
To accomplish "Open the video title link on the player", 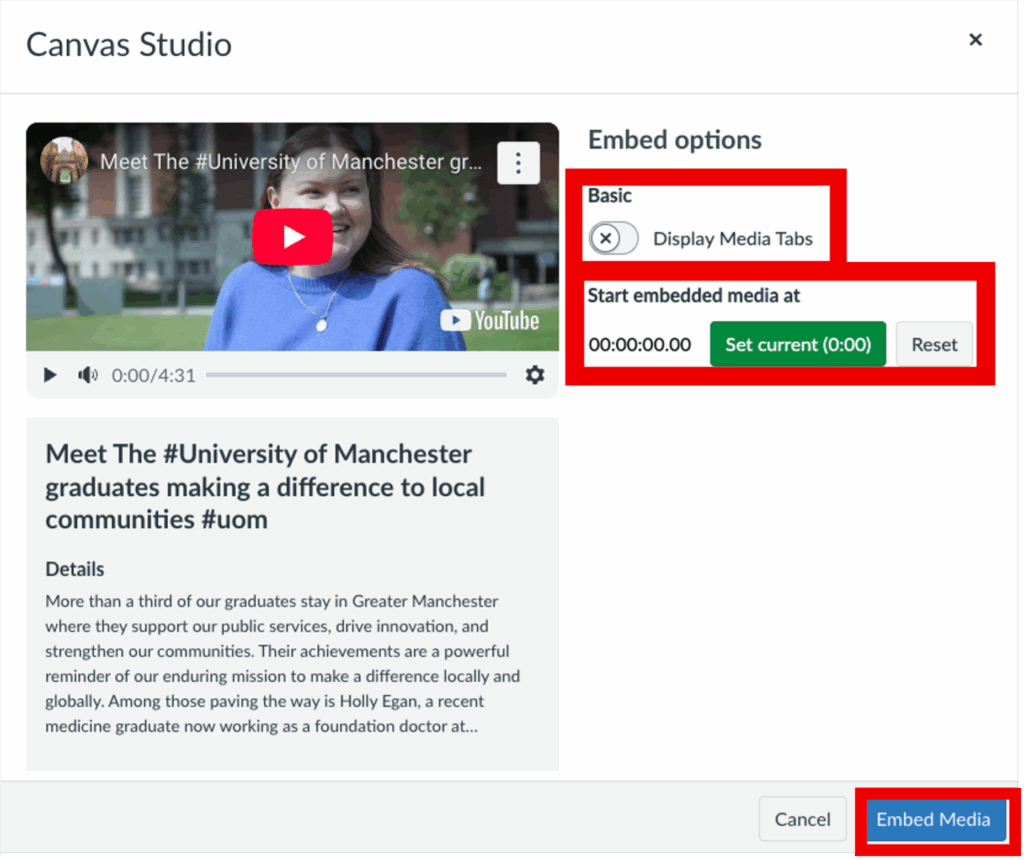I will click(290, 162).
